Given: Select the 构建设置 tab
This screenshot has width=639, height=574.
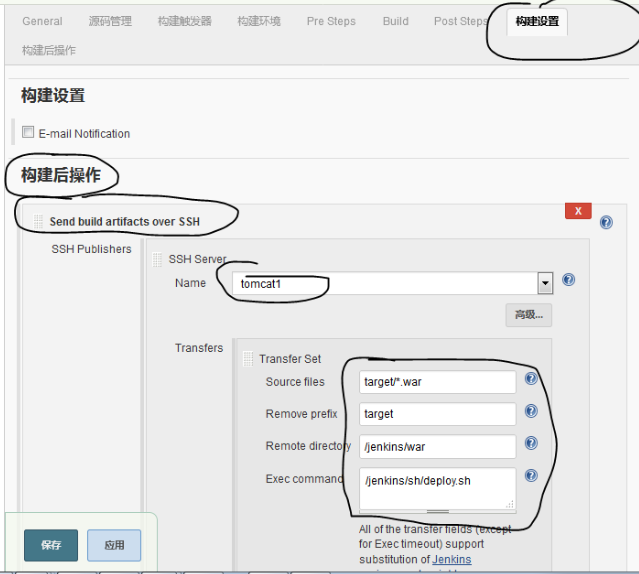Looking at the screenshot, I should click(537, 22).
